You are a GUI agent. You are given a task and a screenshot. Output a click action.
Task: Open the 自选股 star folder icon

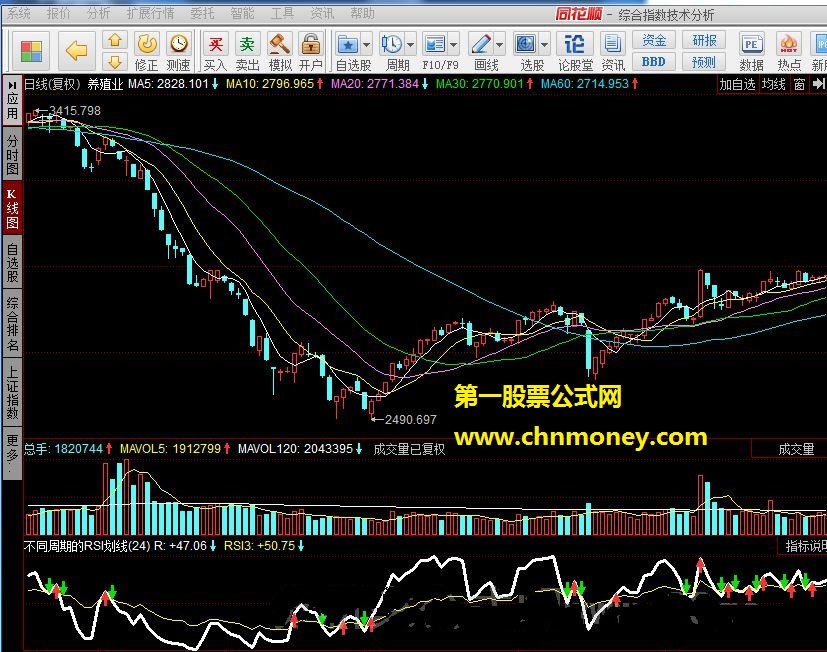tap(348, 44)
